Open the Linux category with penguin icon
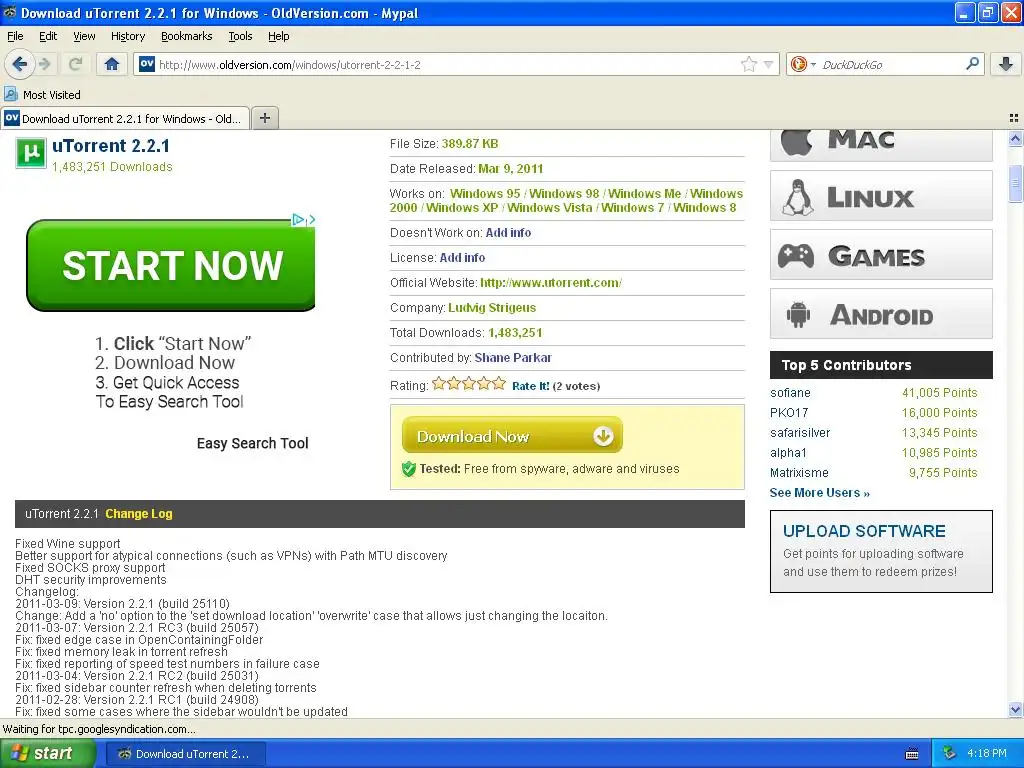This screenshot has width=1024, height=768. click(x=881, y=196)
